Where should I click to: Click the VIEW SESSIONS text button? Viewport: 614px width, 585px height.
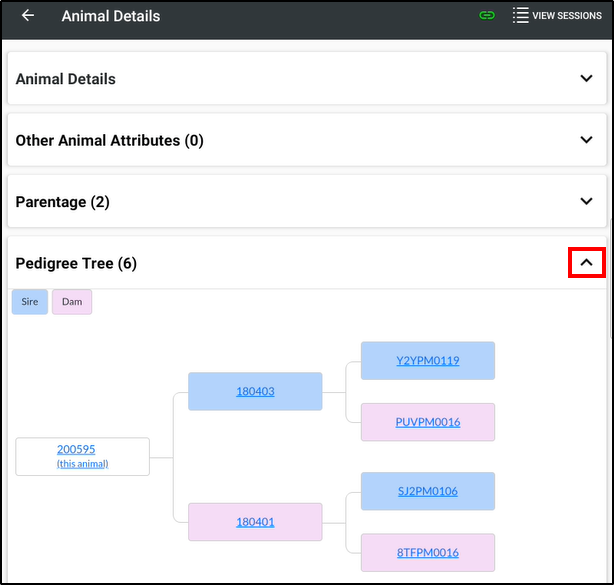[567, 16]
